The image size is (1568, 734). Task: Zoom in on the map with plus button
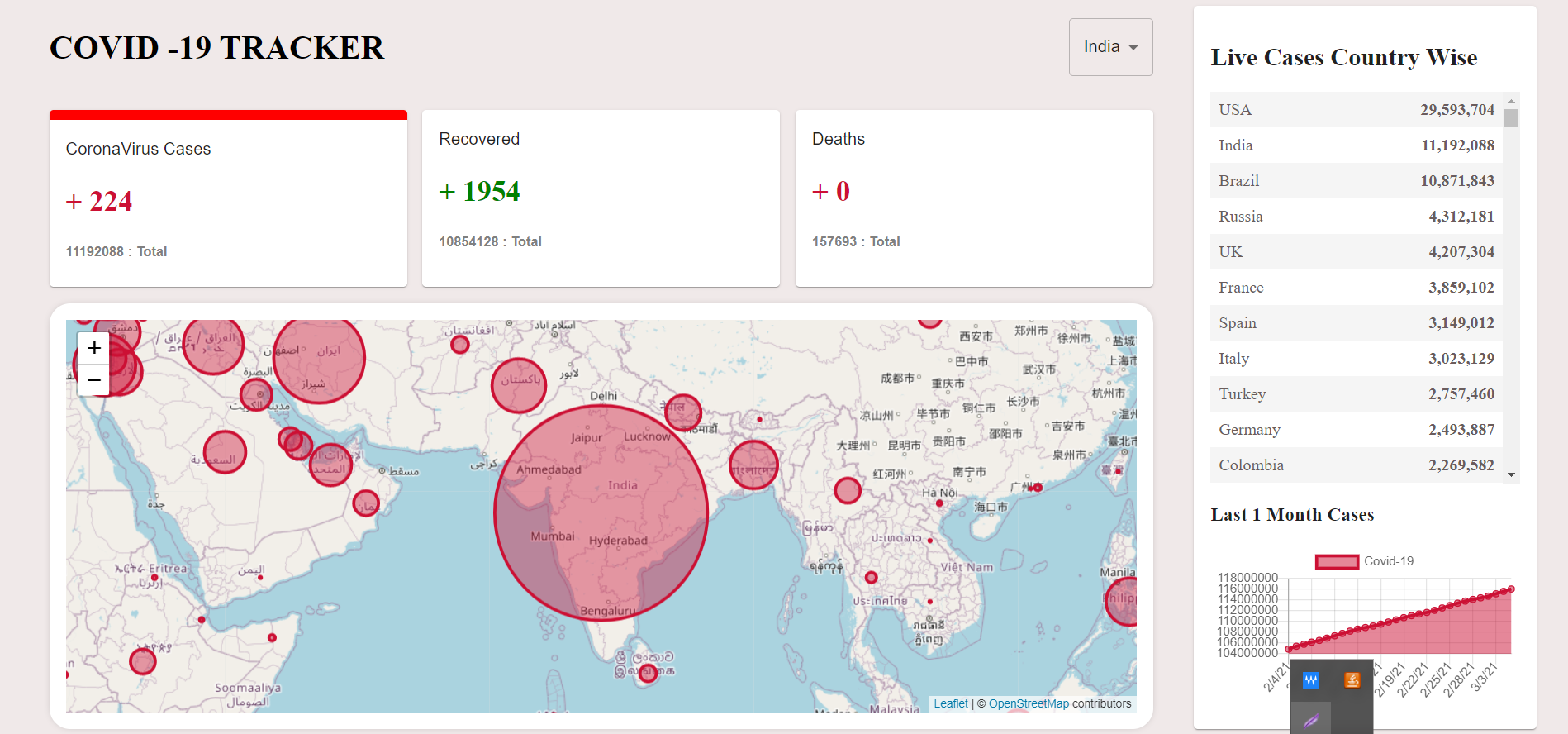pyautogui.click(x=94, y=348)
